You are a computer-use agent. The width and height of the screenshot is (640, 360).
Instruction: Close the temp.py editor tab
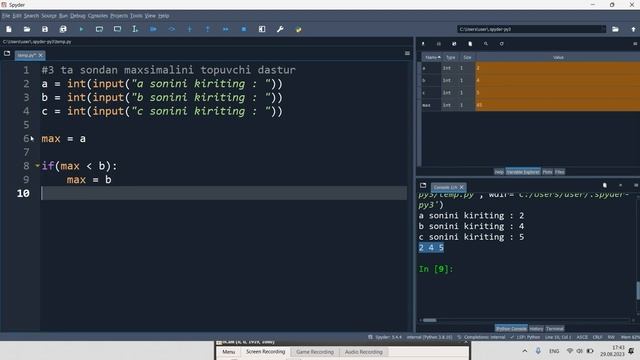[40, 56]
